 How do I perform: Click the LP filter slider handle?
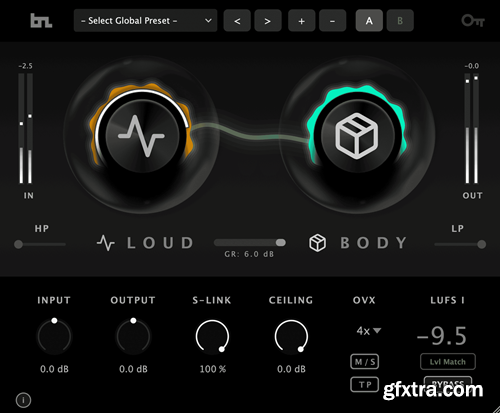tap(481, 244)
